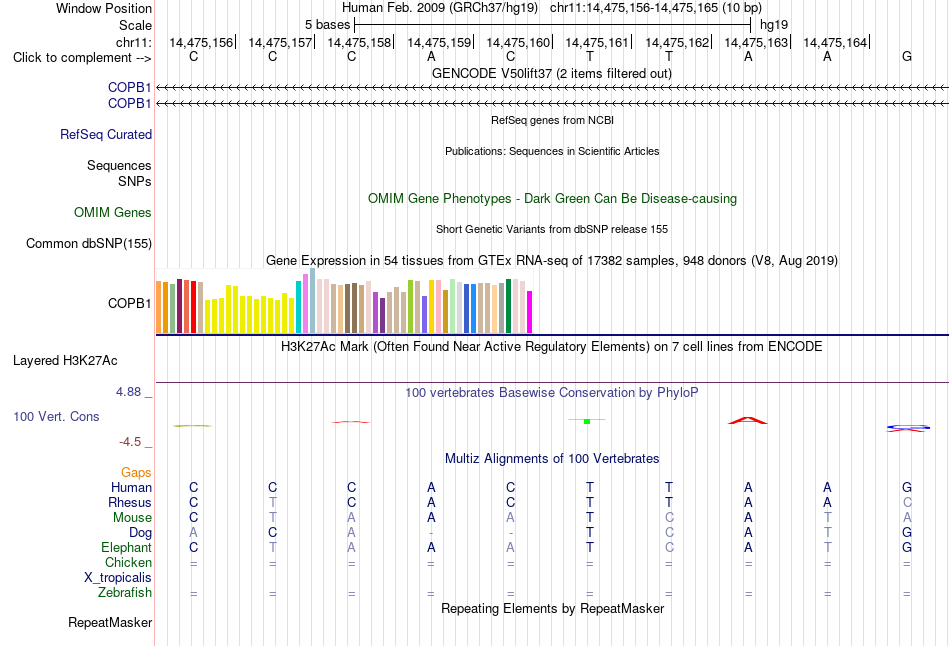Select the X_tropicalis species label

[118, 578]
